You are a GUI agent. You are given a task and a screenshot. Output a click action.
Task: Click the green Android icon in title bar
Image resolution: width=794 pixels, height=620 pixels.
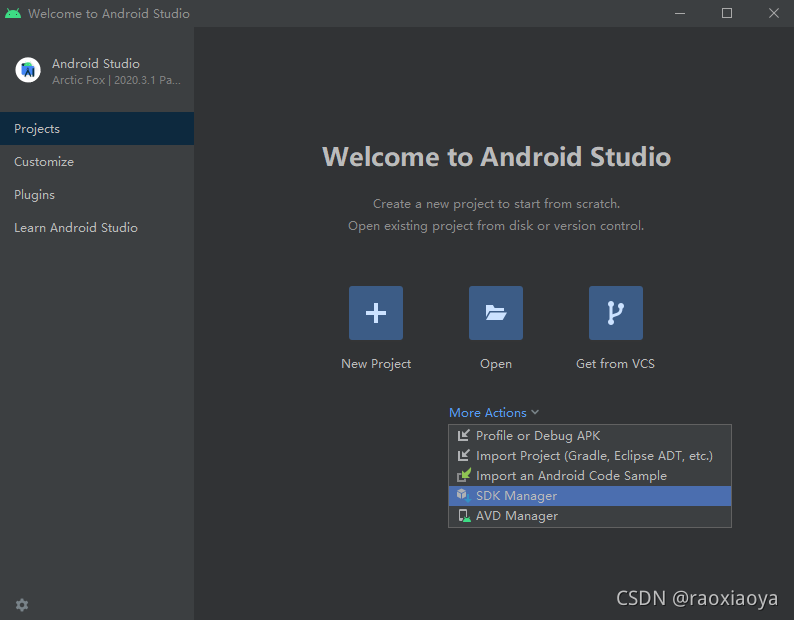click(x=13, y=13)
